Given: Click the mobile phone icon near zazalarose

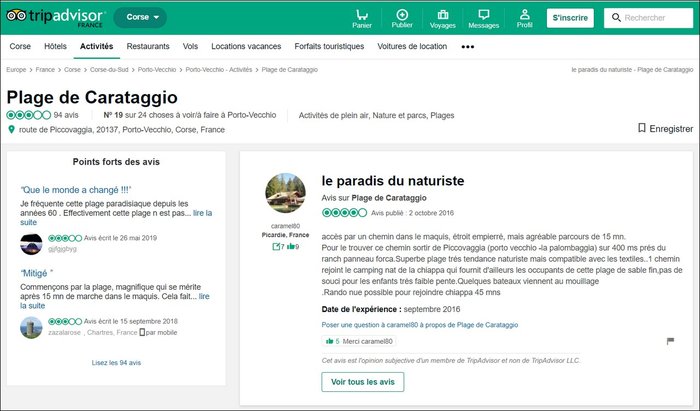Looking at the screenshot, I should click(142, 332).
